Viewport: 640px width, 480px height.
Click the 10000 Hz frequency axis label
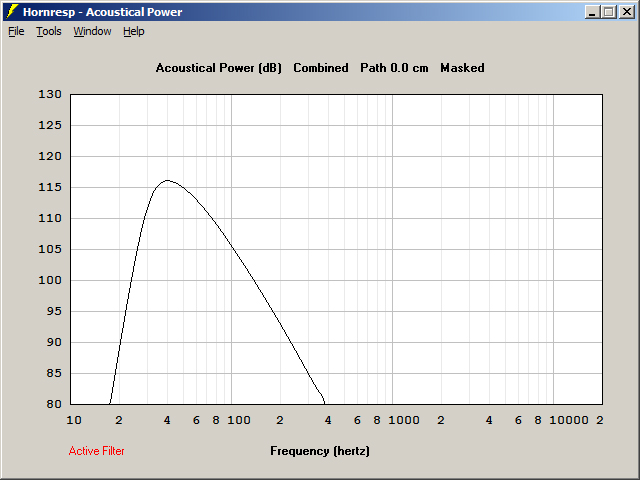(569, 420)
